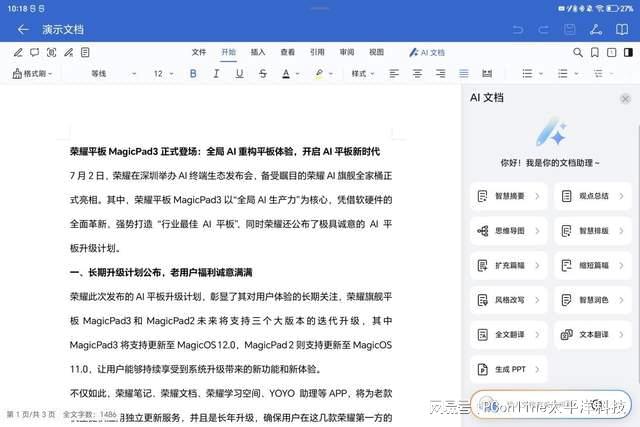Open the highlight color dropdown arrow

point(331,74)
